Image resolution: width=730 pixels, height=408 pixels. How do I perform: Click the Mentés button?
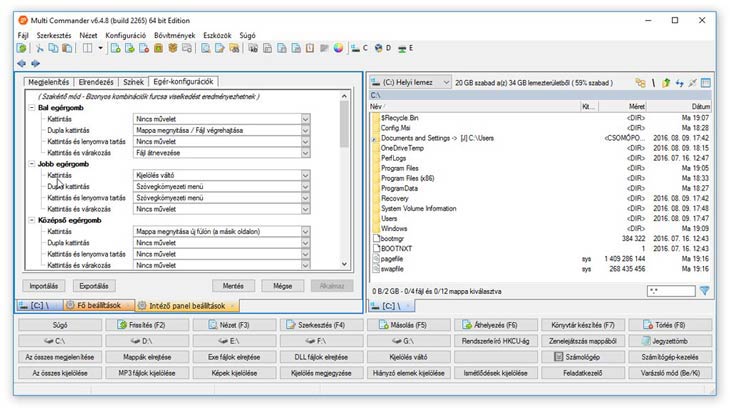(233, 285)
